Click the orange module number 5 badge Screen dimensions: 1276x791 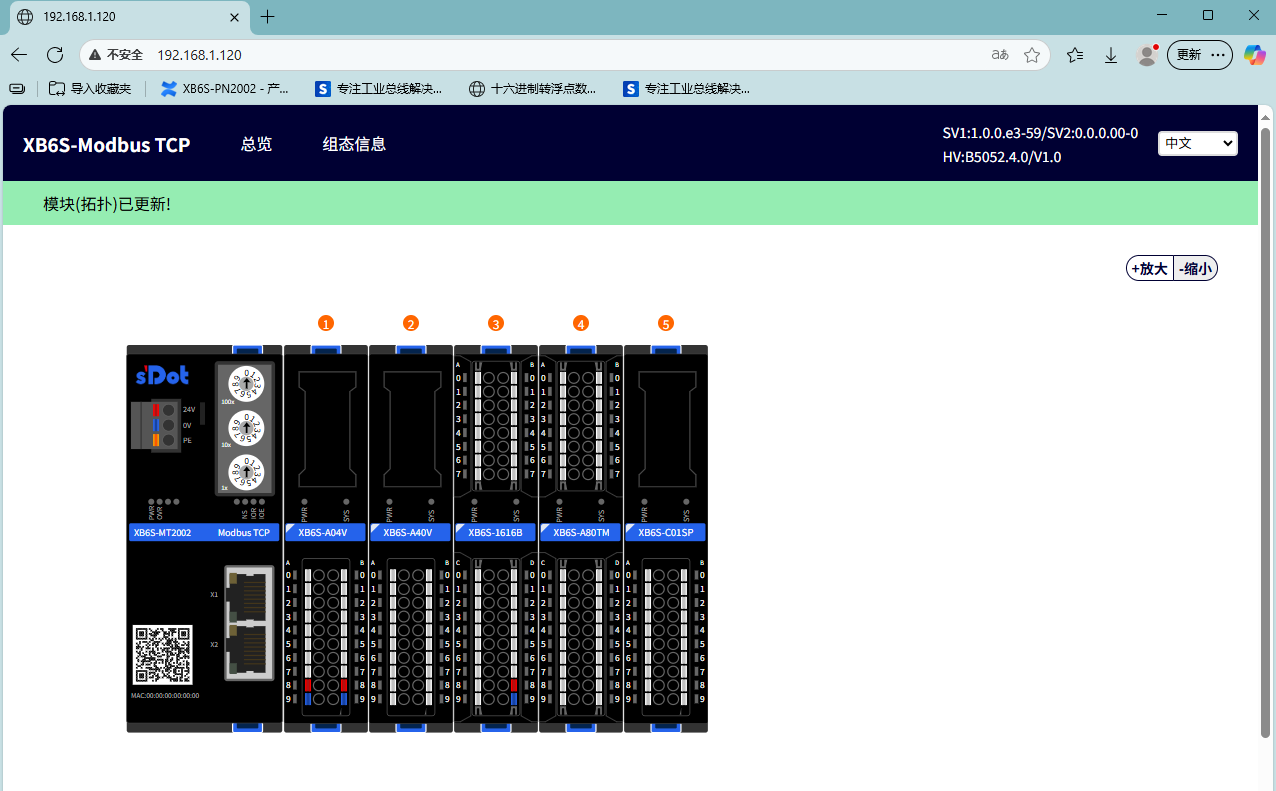(666, 323)
